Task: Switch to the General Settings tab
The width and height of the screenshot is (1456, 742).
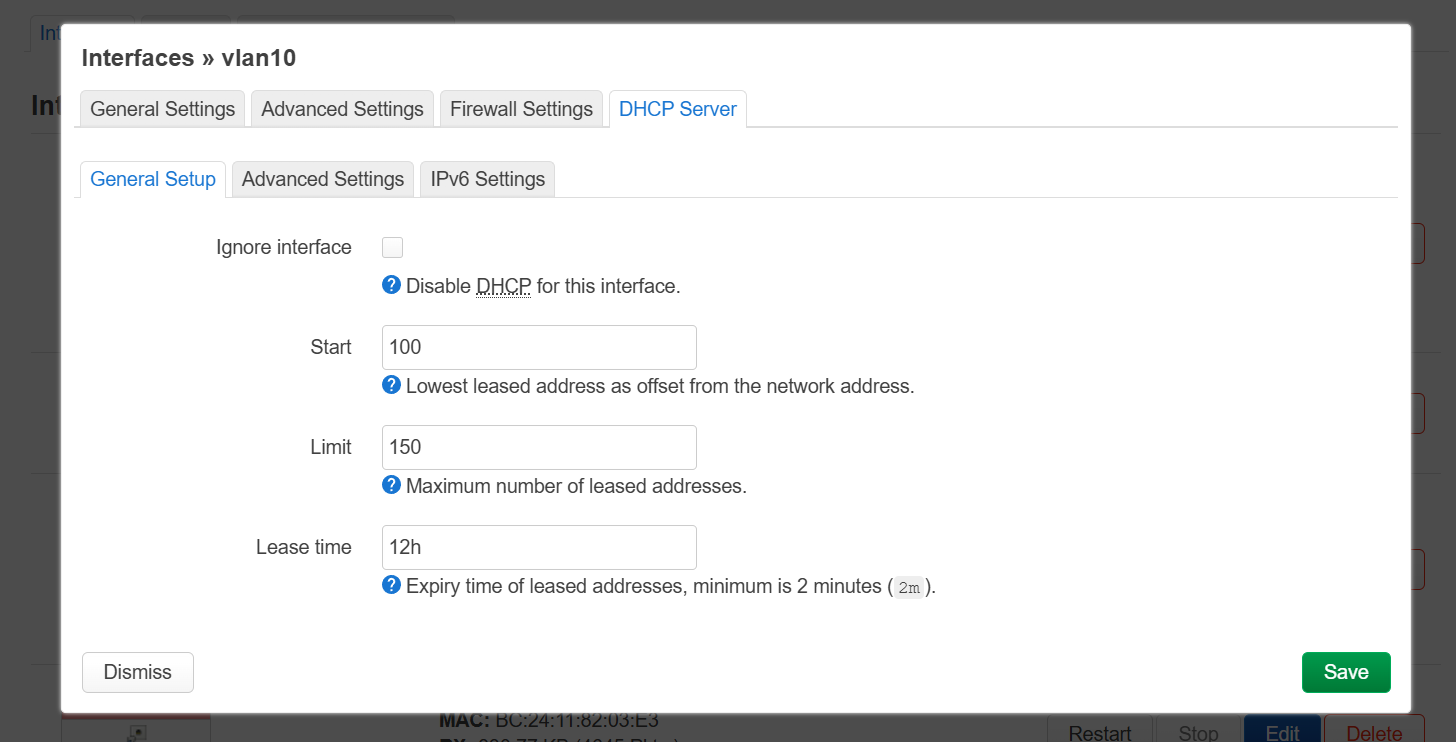Action: [163, 109]
